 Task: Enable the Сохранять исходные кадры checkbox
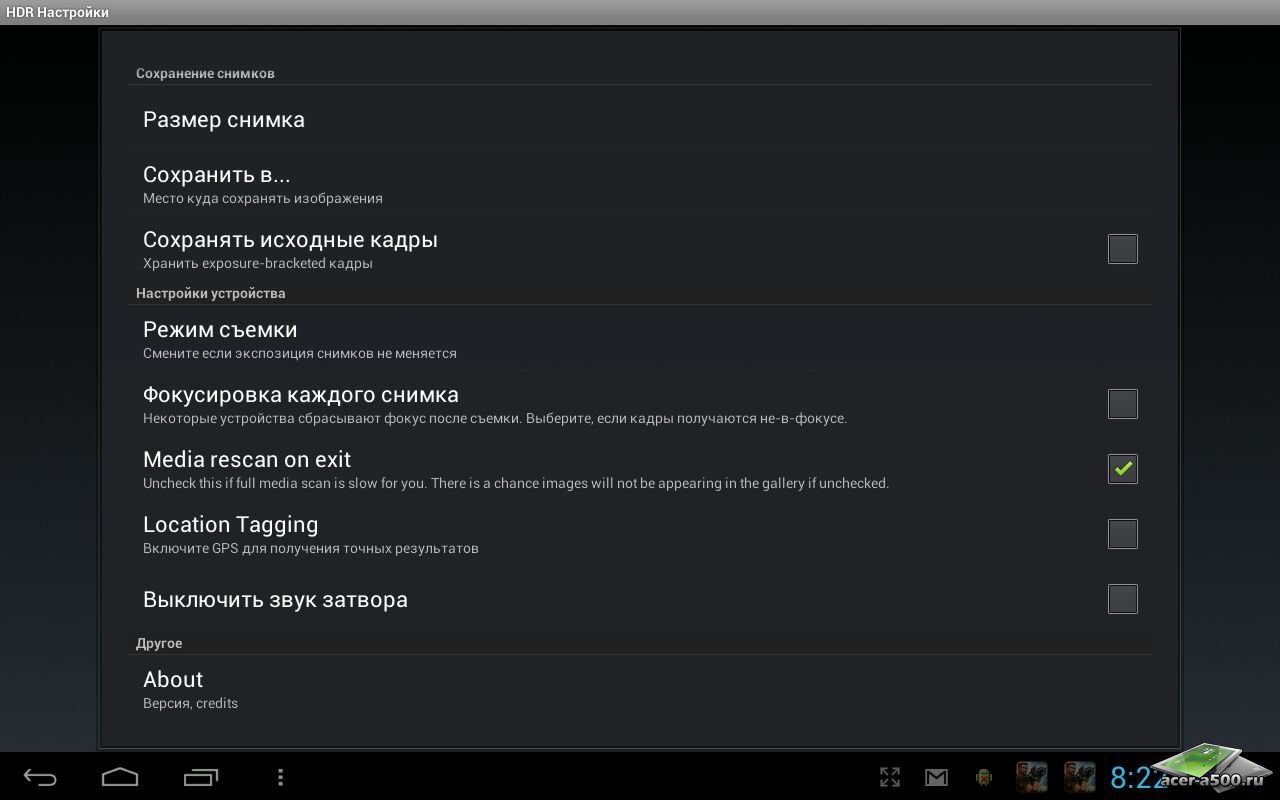click(1122, 249)
